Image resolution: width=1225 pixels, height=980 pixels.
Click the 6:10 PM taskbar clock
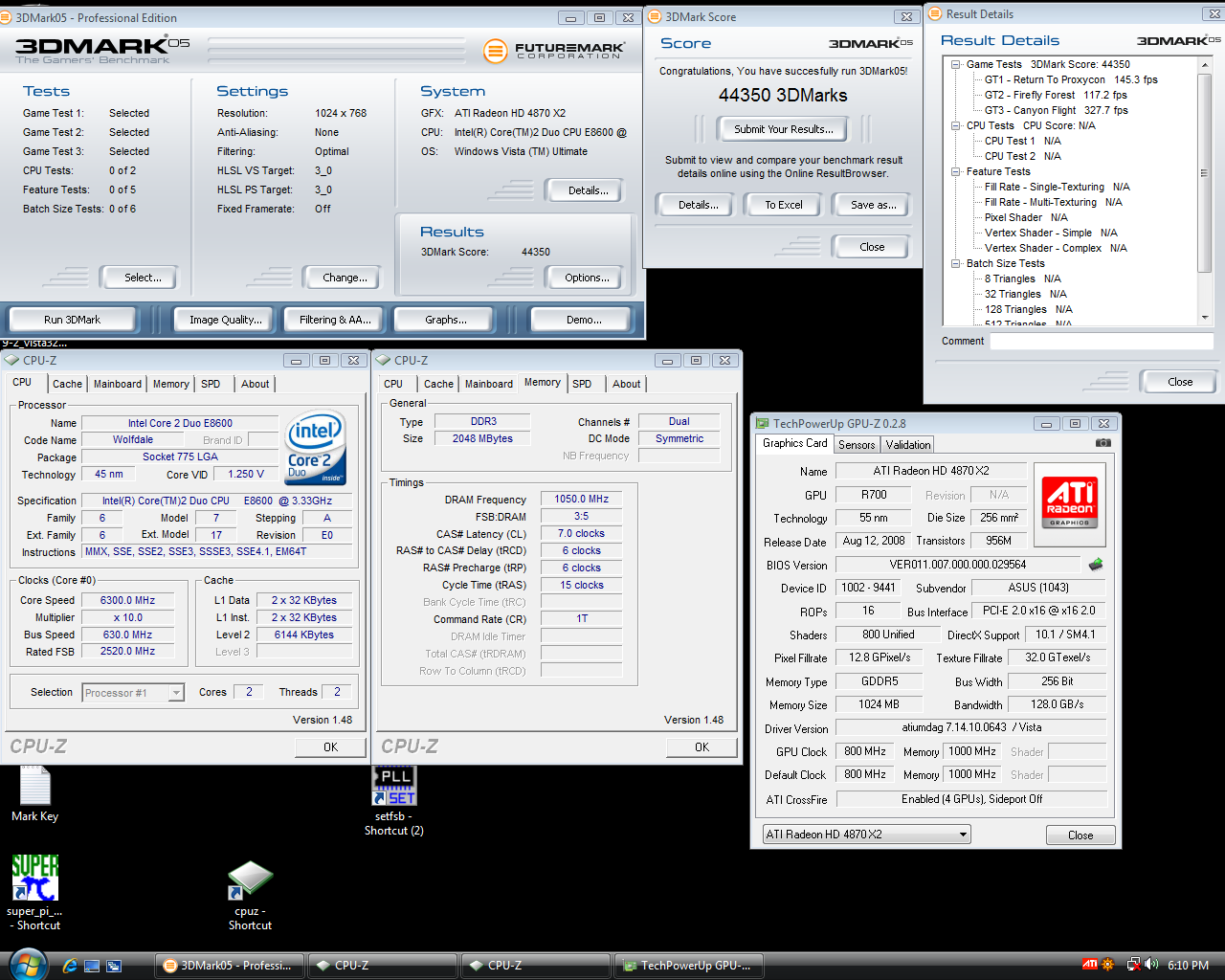point(1188,966)
